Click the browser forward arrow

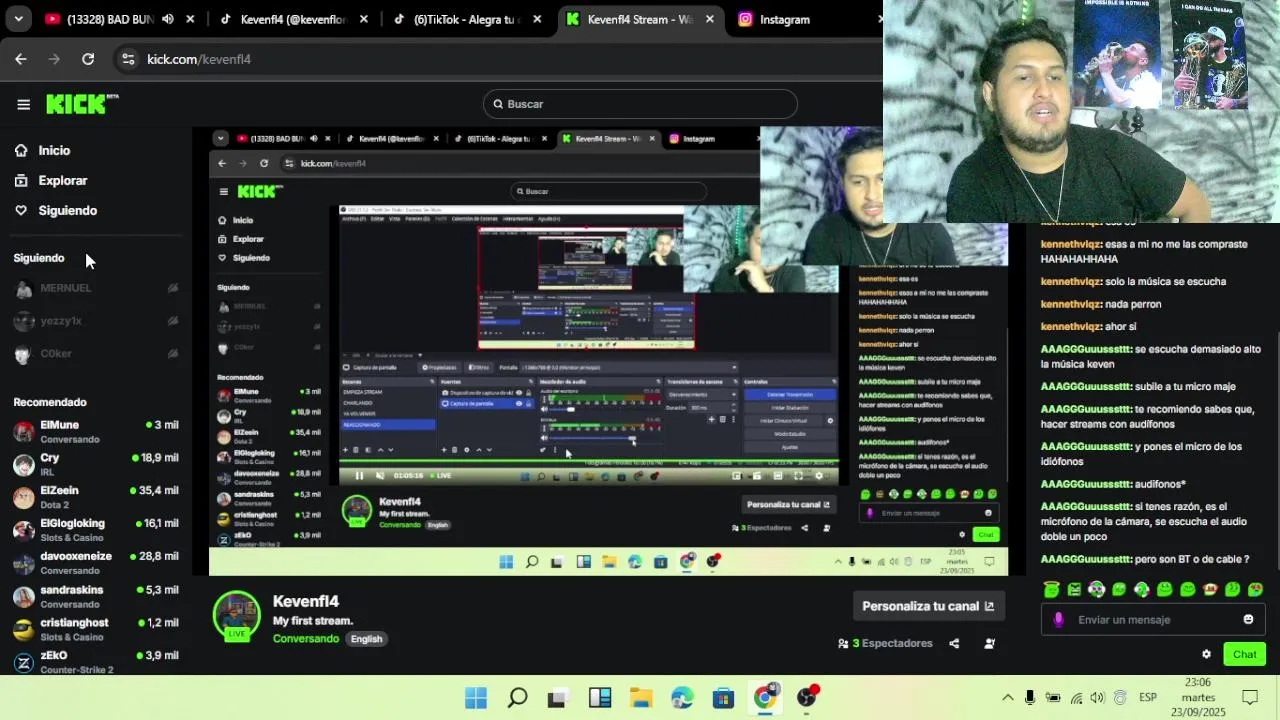coord(54,59)
